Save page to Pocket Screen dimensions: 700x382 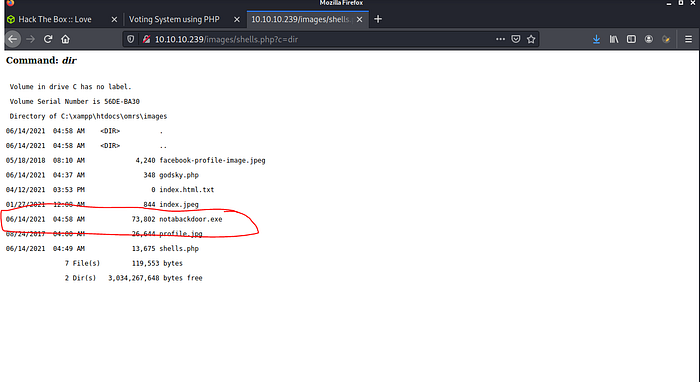(516, 39)
